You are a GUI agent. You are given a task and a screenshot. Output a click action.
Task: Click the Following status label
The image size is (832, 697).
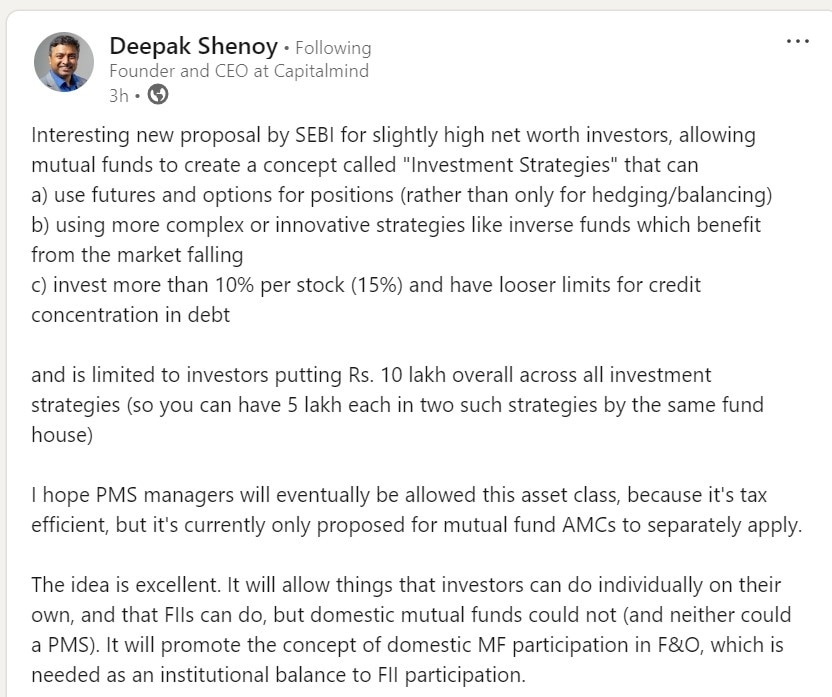click(333, 48)
